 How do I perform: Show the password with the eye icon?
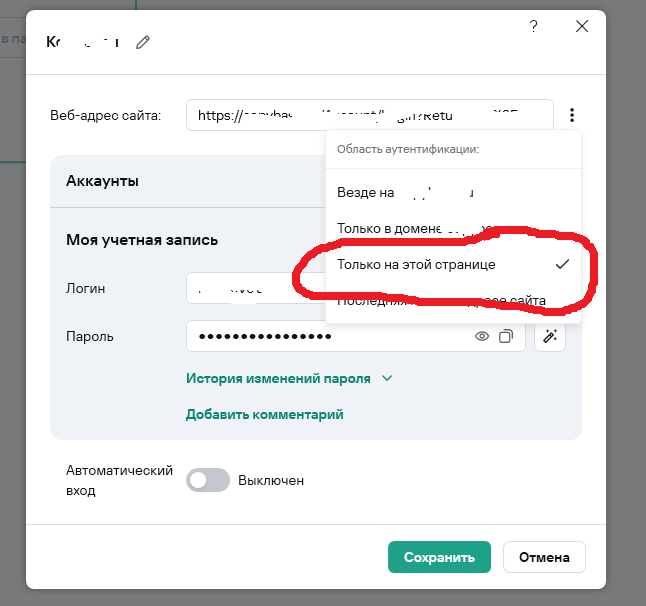(x=482, y=336)
